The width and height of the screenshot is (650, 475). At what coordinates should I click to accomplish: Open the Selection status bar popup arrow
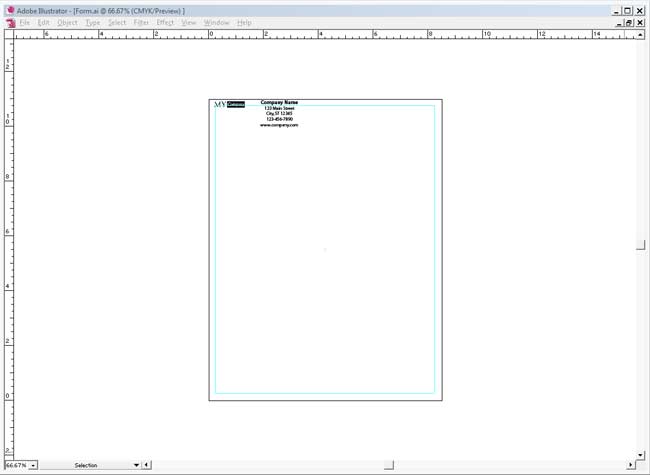[x=136, y=465]
